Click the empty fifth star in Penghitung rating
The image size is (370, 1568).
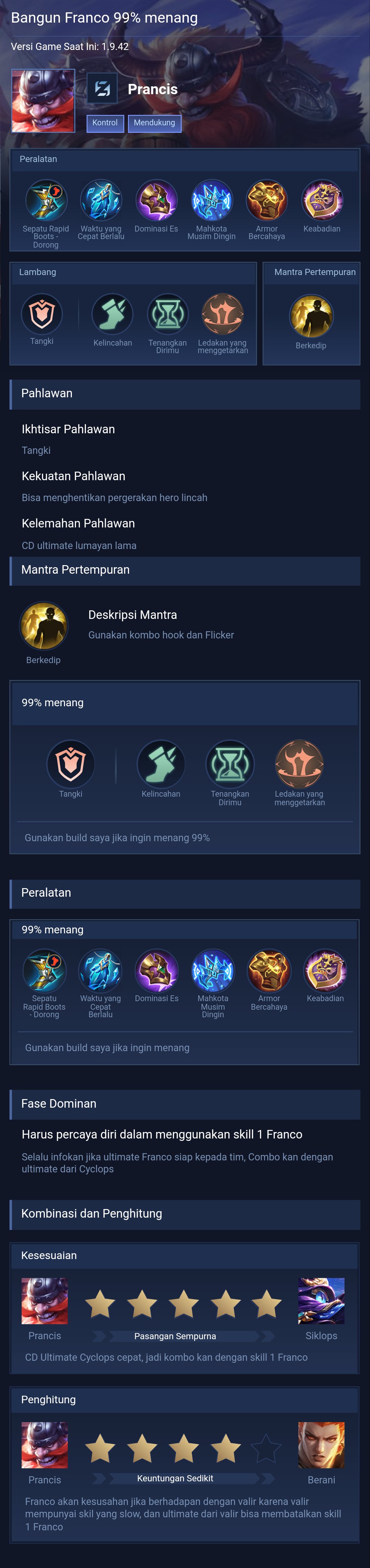click(267, 1448)
